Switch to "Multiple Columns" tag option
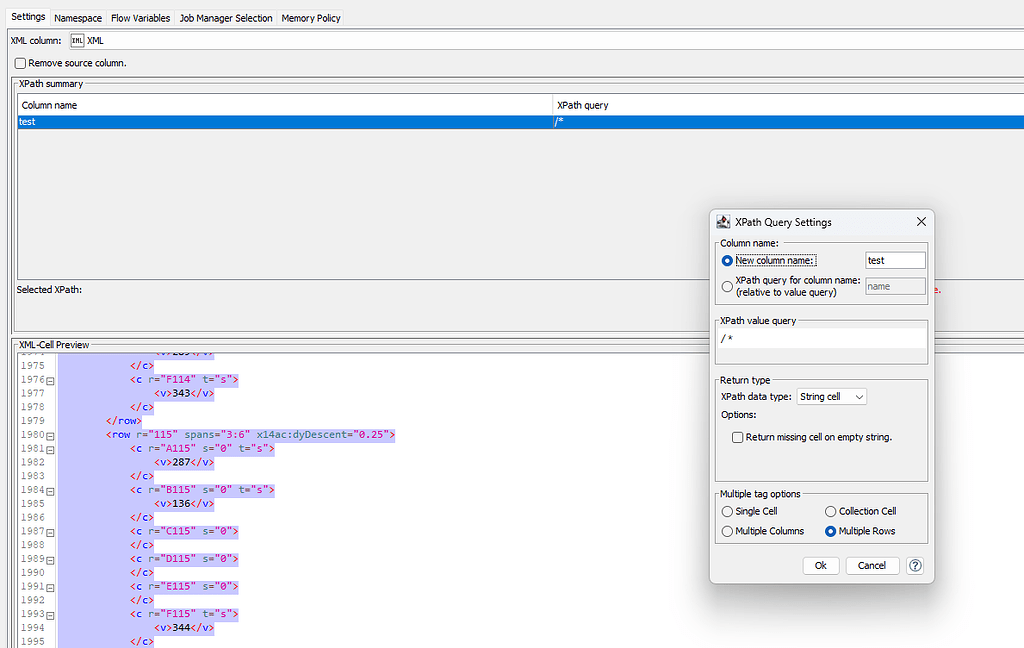Viewport: 1024px width, 648px height. [729, 531]
